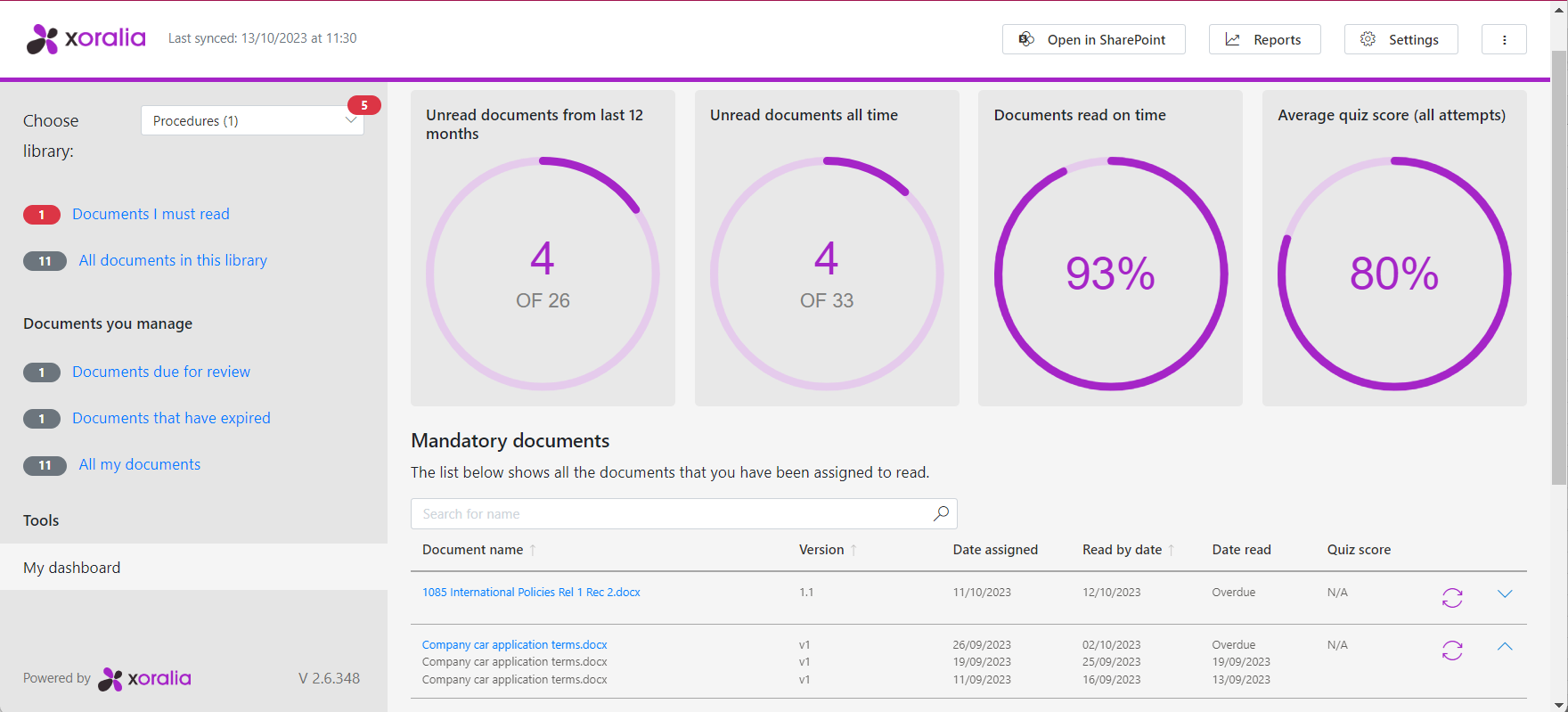Open the three-dot more options menu
Screen dimensions: 1568x712
click(1504, 39)
